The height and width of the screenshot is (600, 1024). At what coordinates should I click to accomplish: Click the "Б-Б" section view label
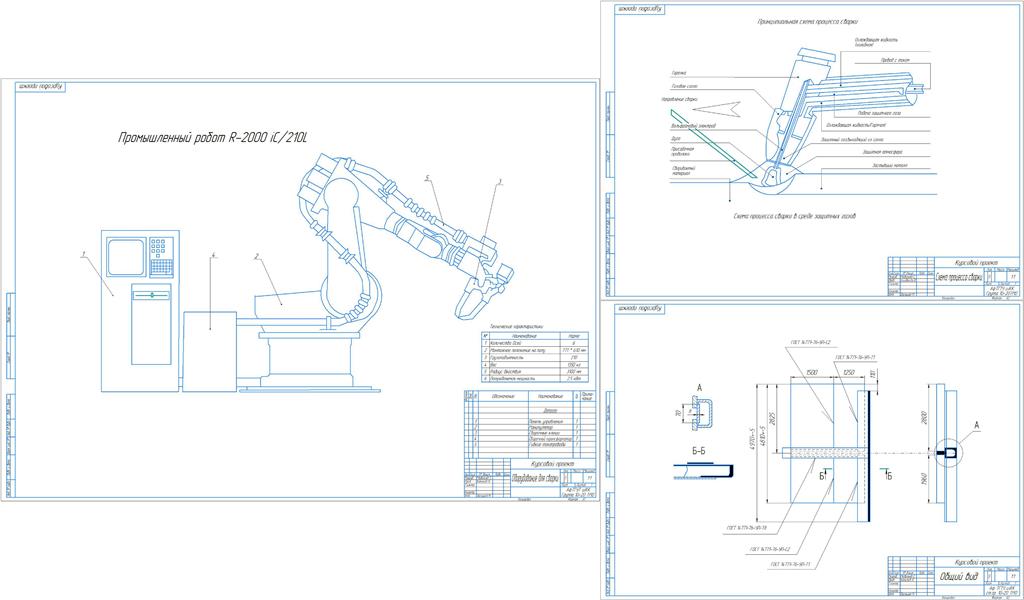point(697,450)
